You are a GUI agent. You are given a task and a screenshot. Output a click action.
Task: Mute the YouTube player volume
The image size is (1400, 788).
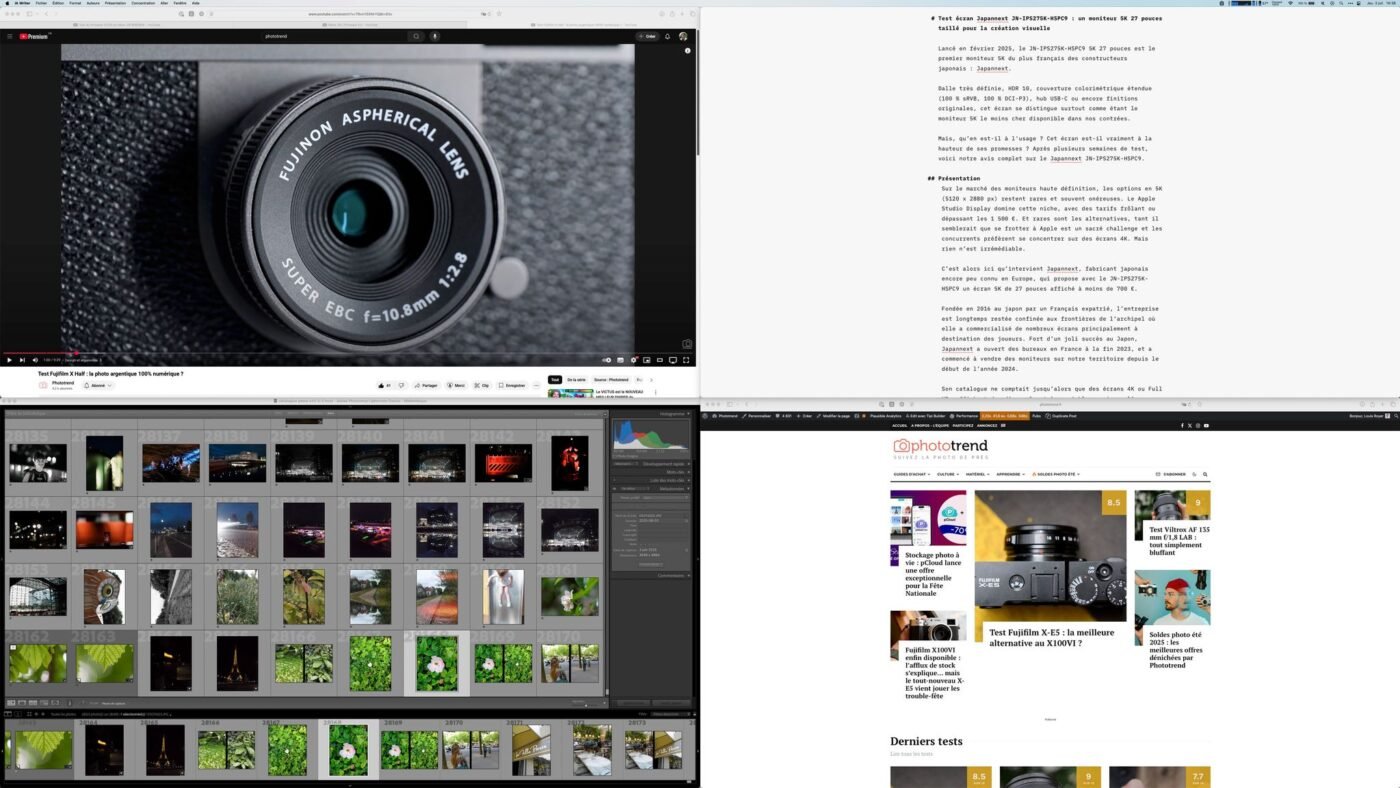coord(35,360)
